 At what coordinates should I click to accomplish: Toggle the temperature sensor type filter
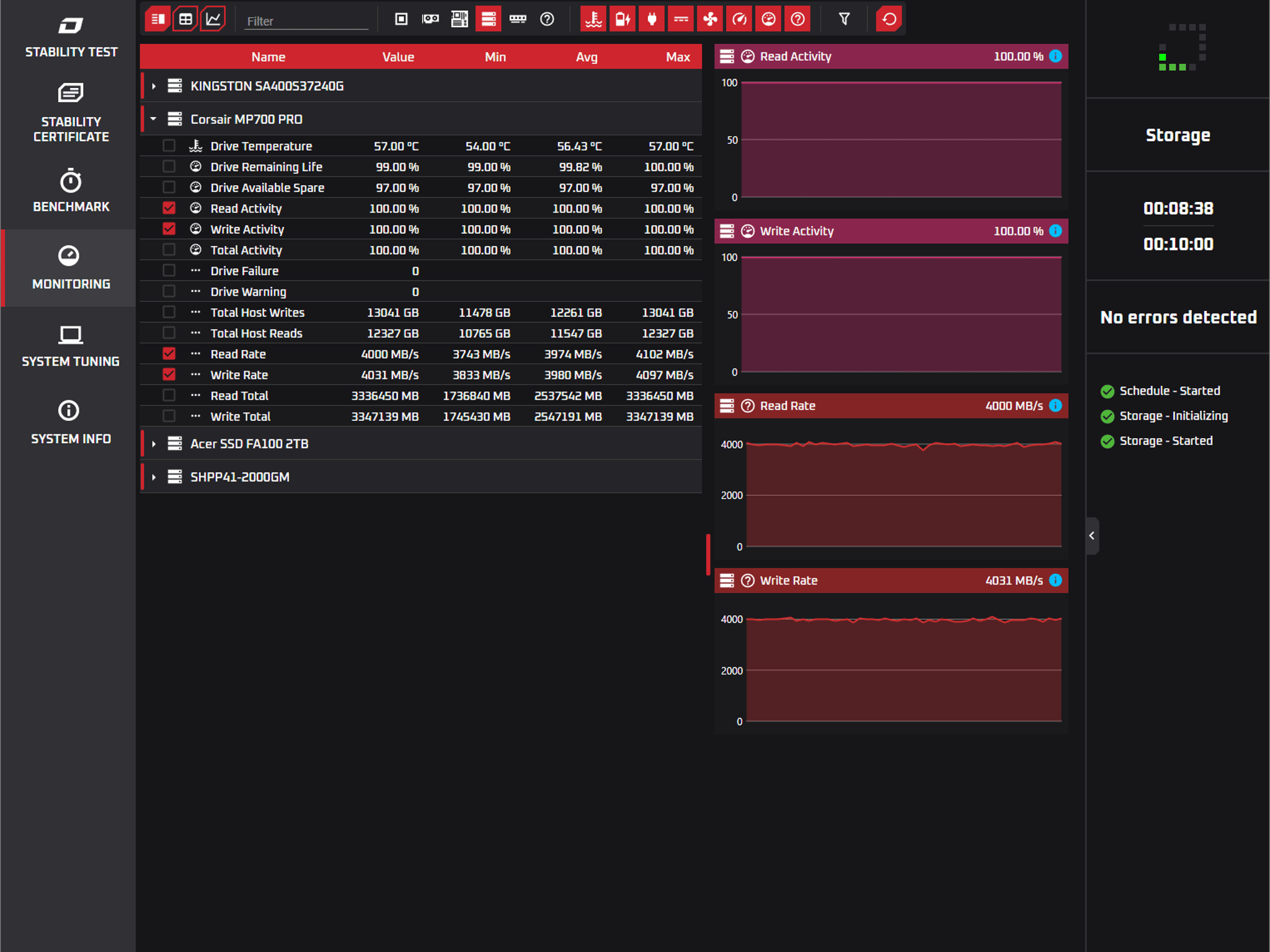pos(593,19)
